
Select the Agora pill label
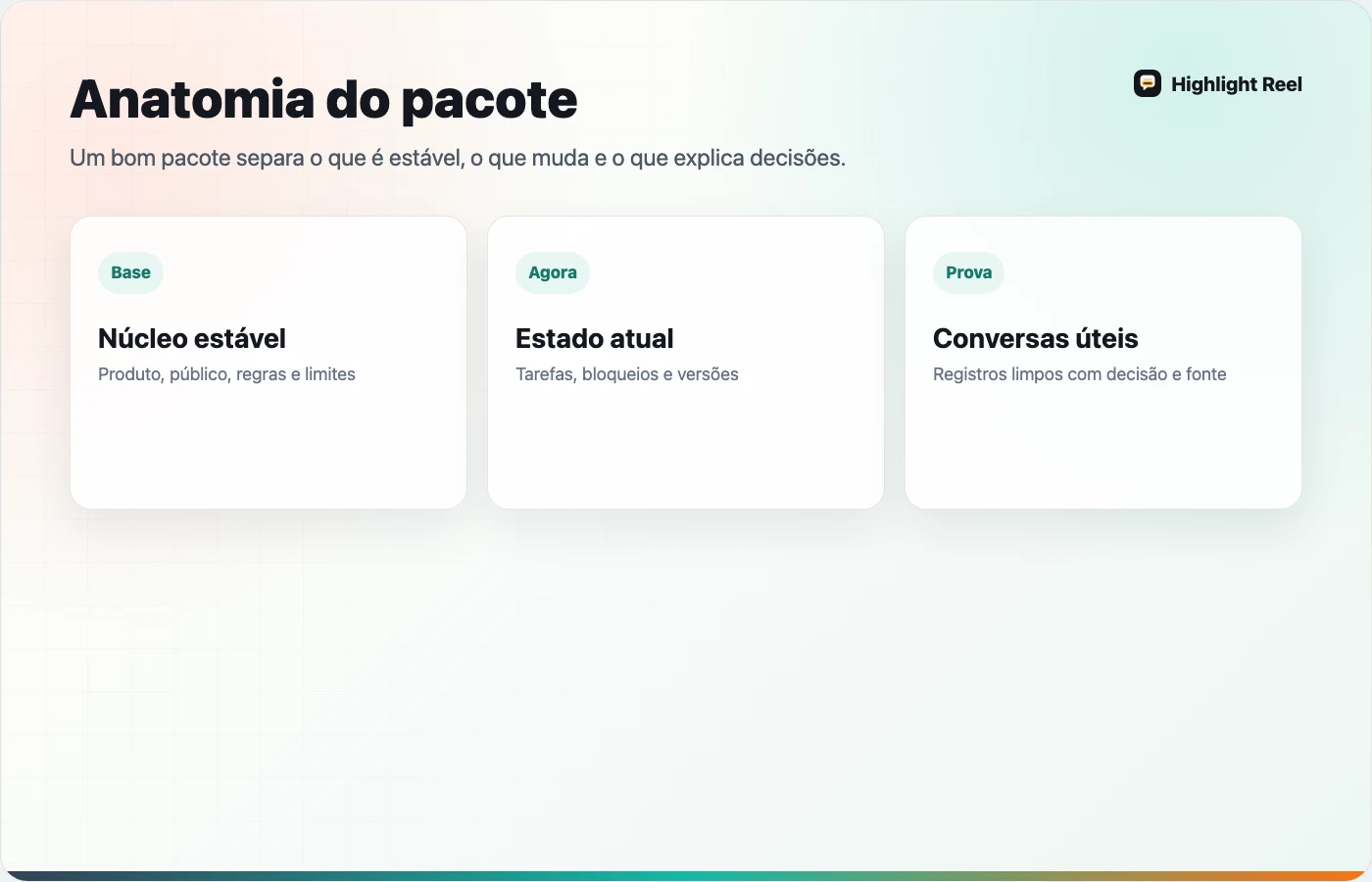(x=553, y=272)
